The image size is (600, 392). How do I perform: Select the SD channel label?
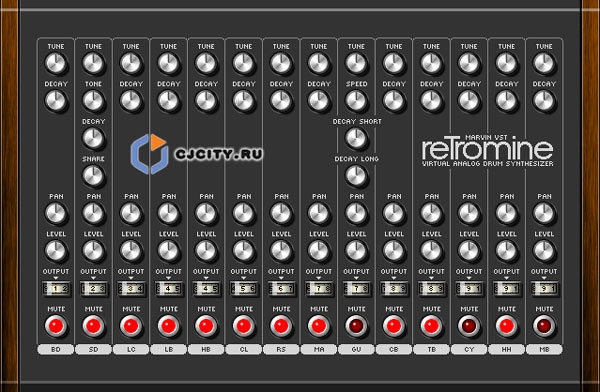point(93,349)
